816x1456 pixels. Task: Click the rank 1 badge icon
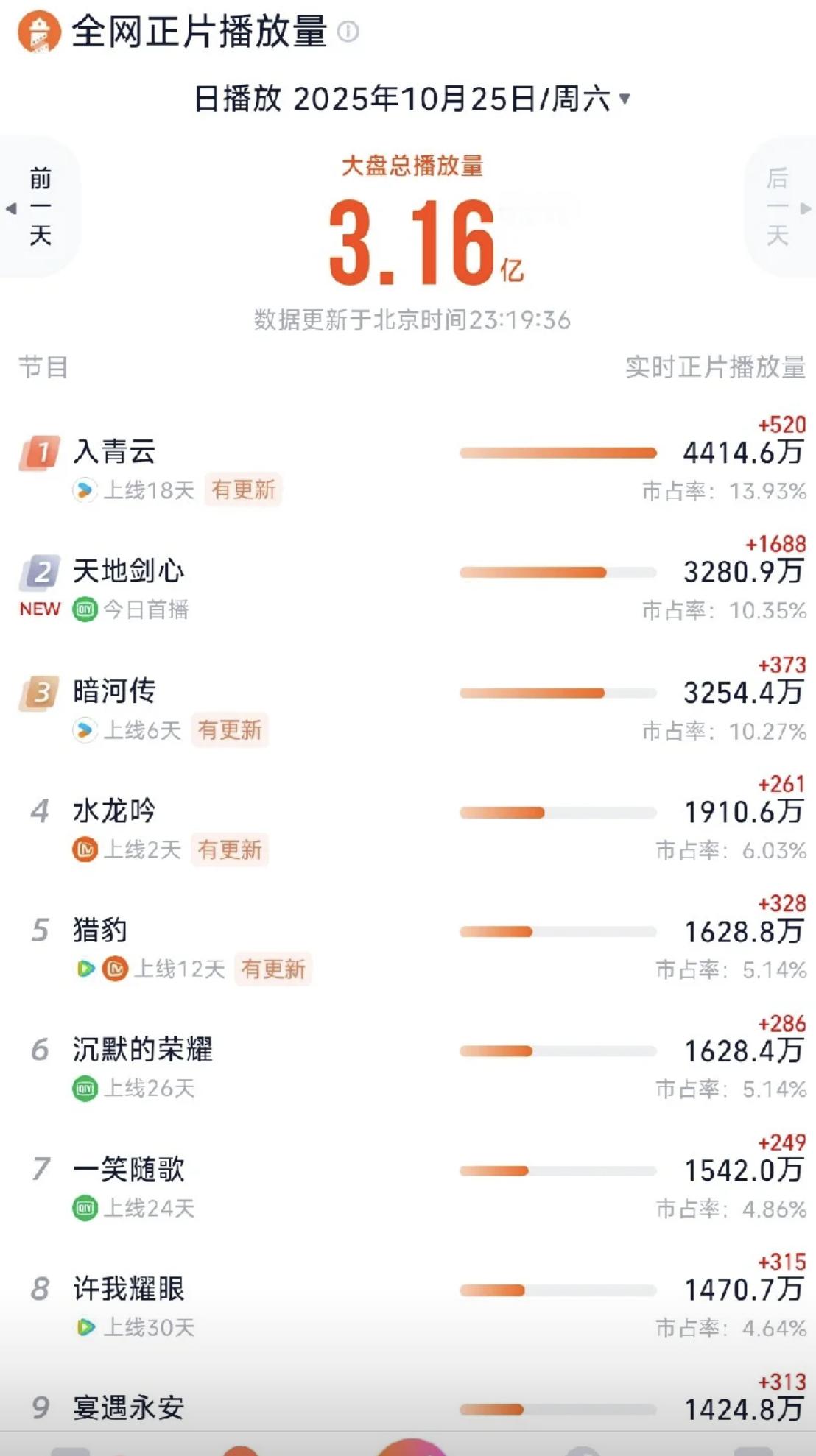(x=40, y=452)
